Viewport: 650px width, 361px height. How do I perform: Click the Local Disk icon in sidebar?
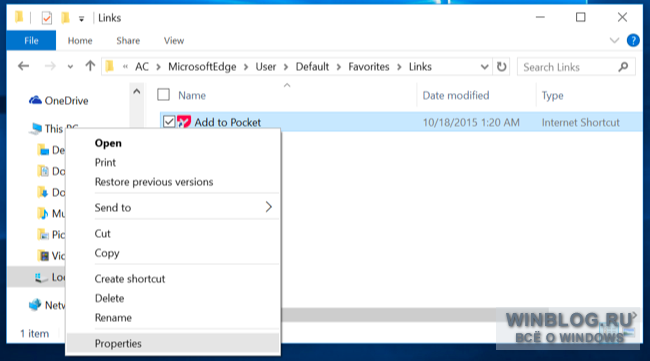(41, 277)
